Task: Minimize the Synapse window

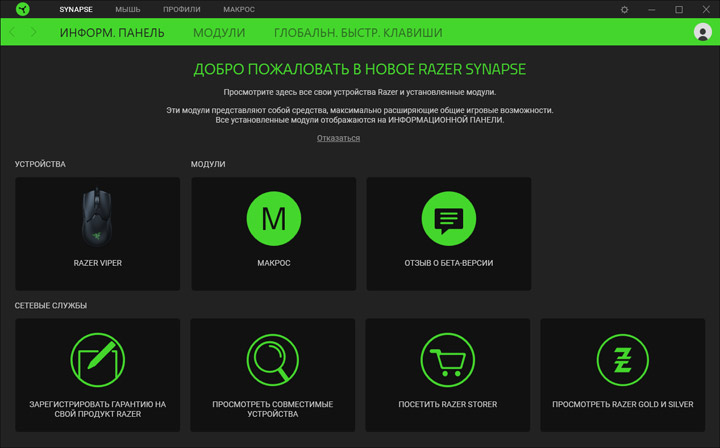Action: coord(652,9)
